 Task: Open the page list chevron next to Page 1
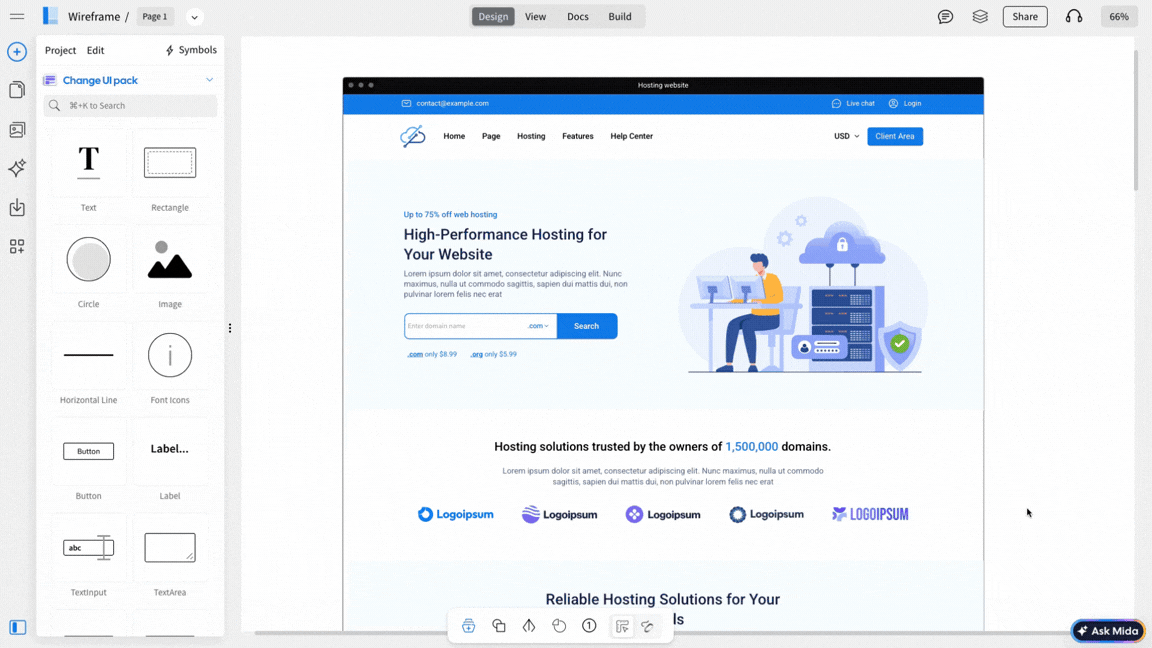click(194, 17)
